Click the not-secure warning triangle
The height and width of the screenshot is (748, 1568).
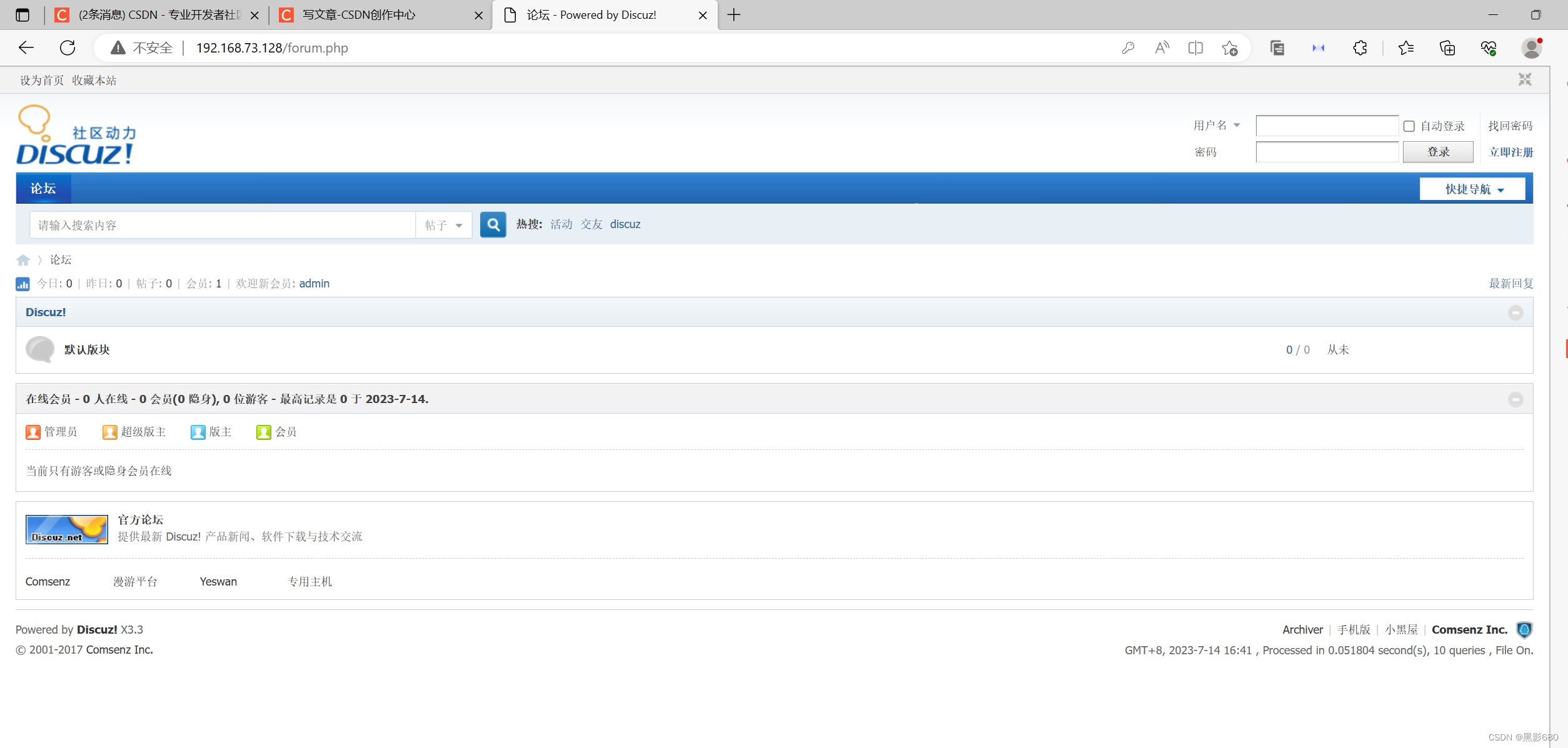118,47
